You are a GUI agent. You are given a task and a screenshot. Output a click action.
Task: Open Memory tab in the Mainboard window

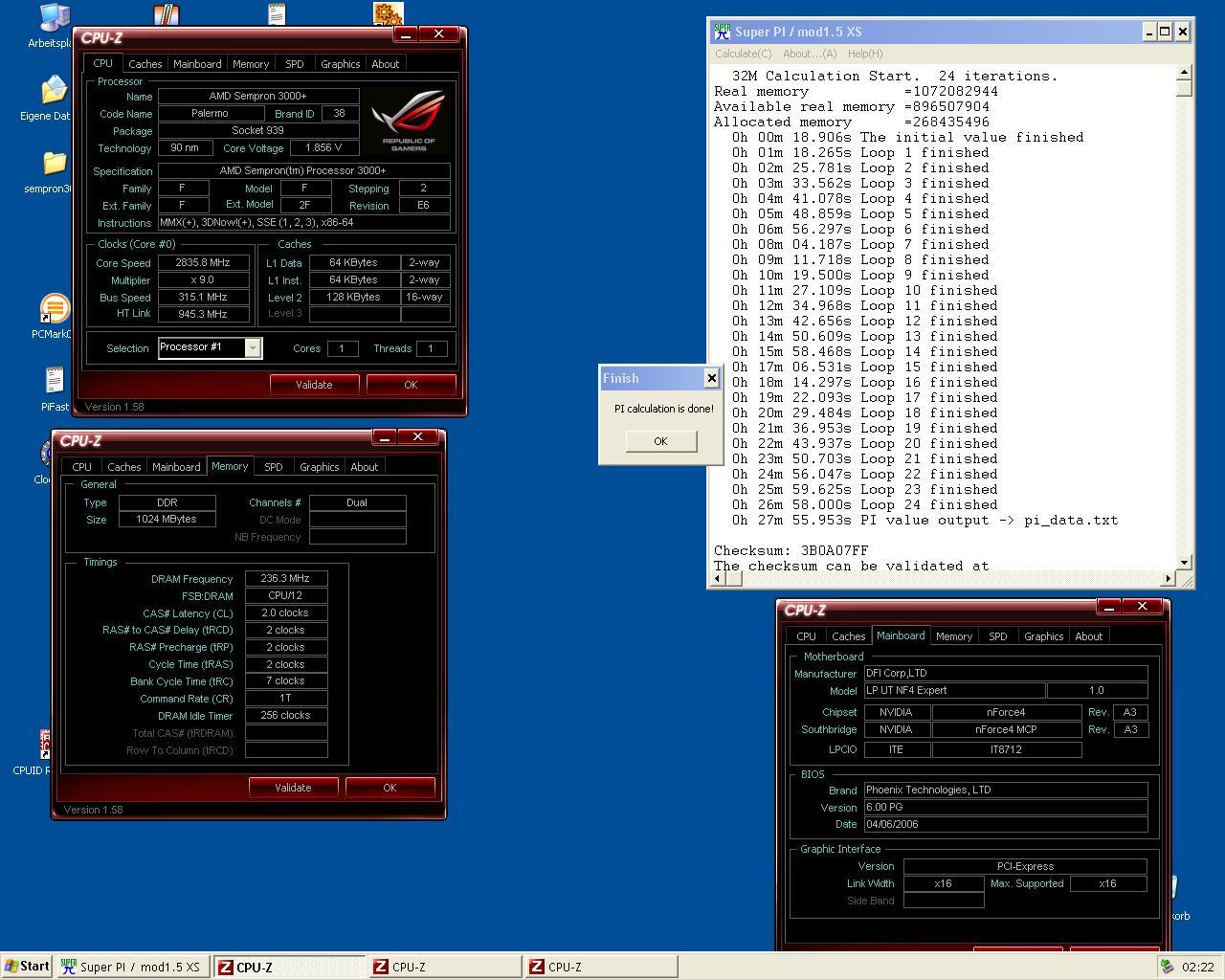click(954, 636)
